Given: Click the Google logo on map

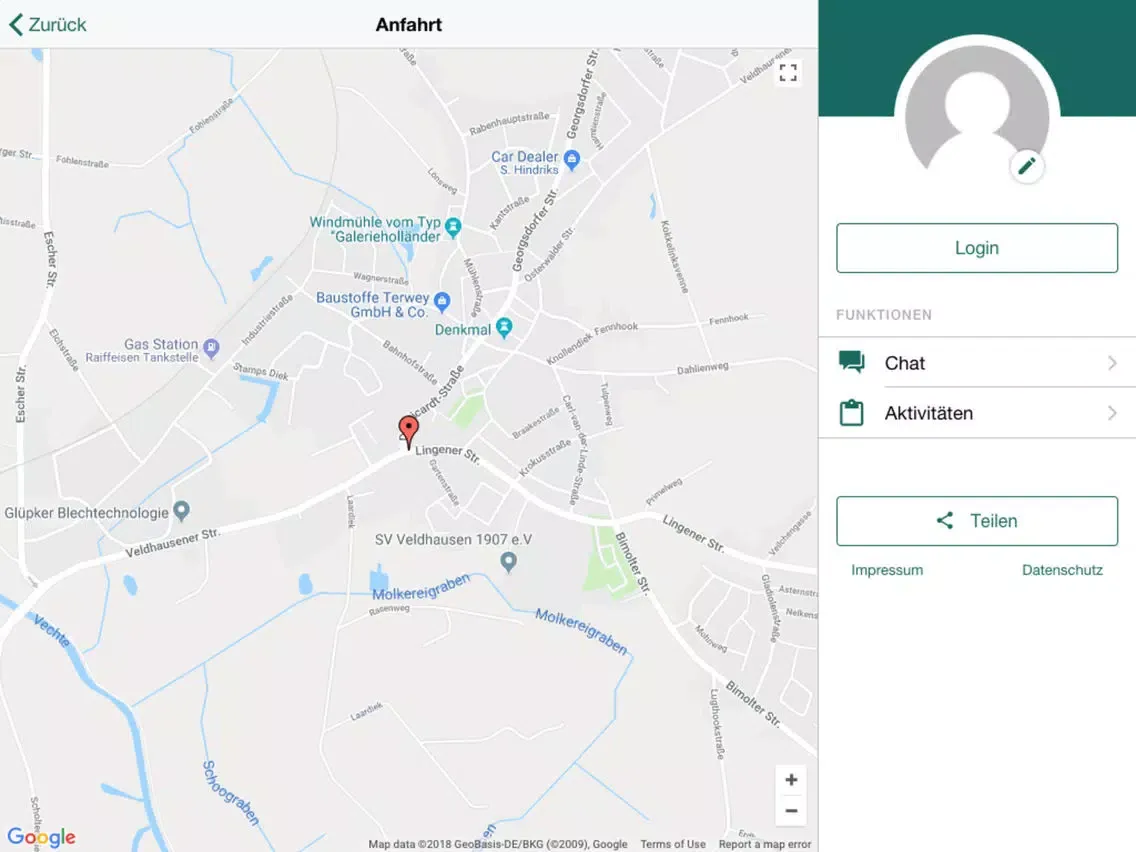Looking at the screenshot, I should pos(41,837).
